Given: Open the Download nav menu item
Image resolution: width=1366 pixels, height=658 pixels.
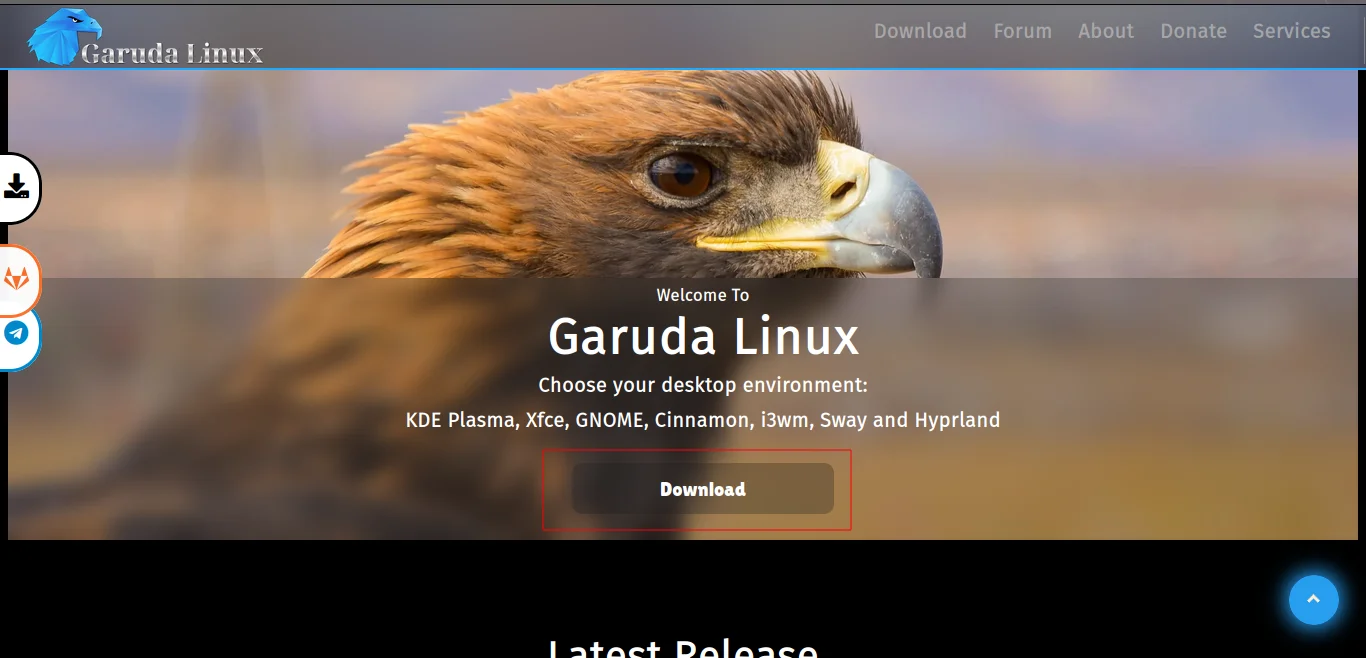Looking at the screenshot, I should (x=920, y=31).
